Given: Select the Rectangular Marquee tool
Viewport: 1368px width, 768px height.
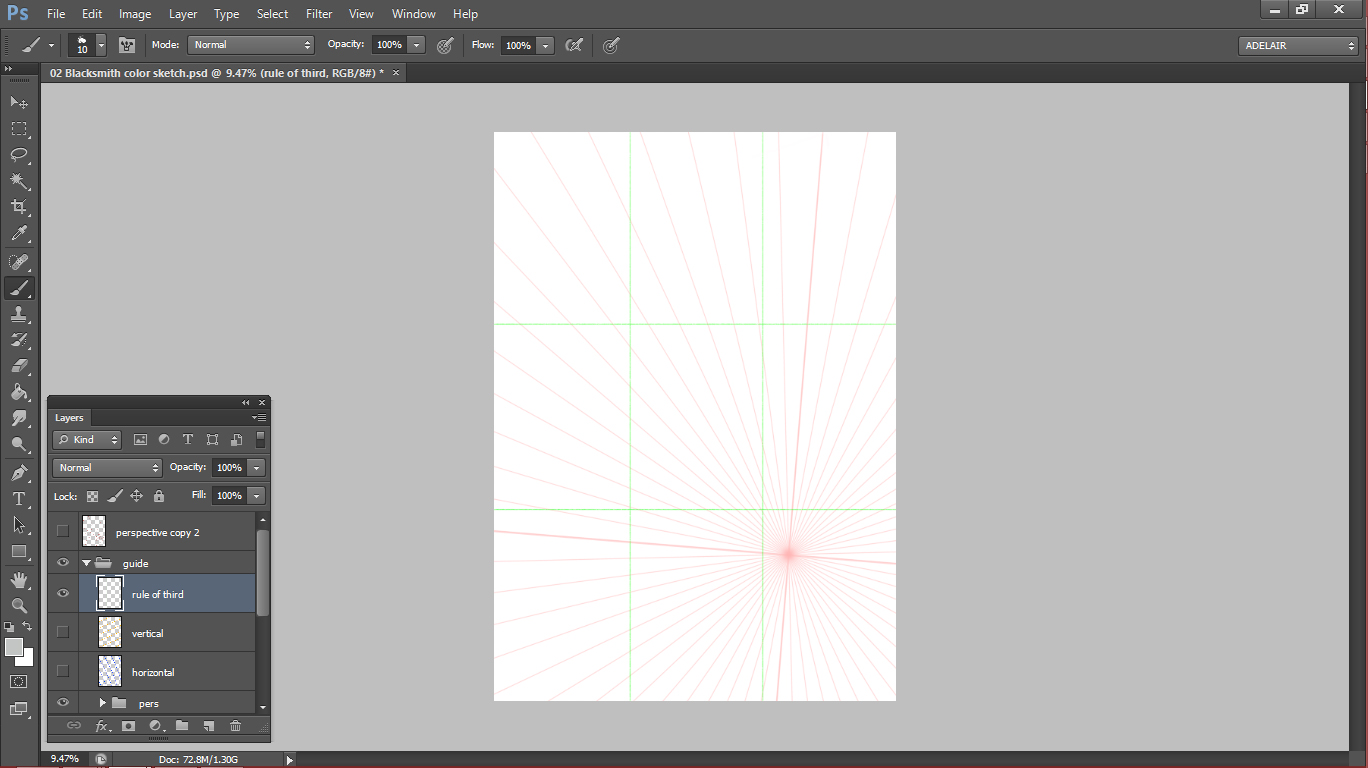Looking at the screenshot, I should (19, 128).
